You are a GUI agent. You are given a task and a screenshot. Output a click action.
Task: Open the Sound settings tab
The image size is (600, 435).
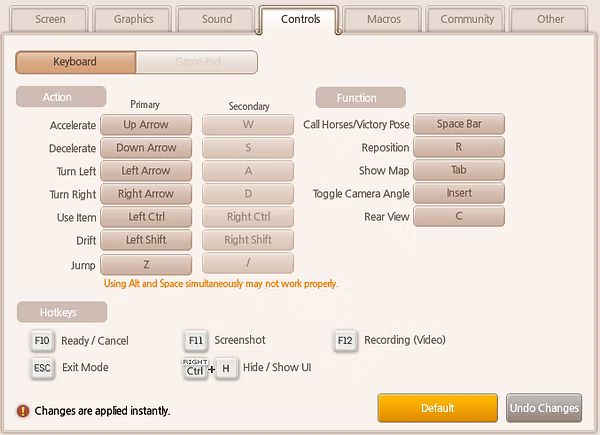[x=217, y=19]
